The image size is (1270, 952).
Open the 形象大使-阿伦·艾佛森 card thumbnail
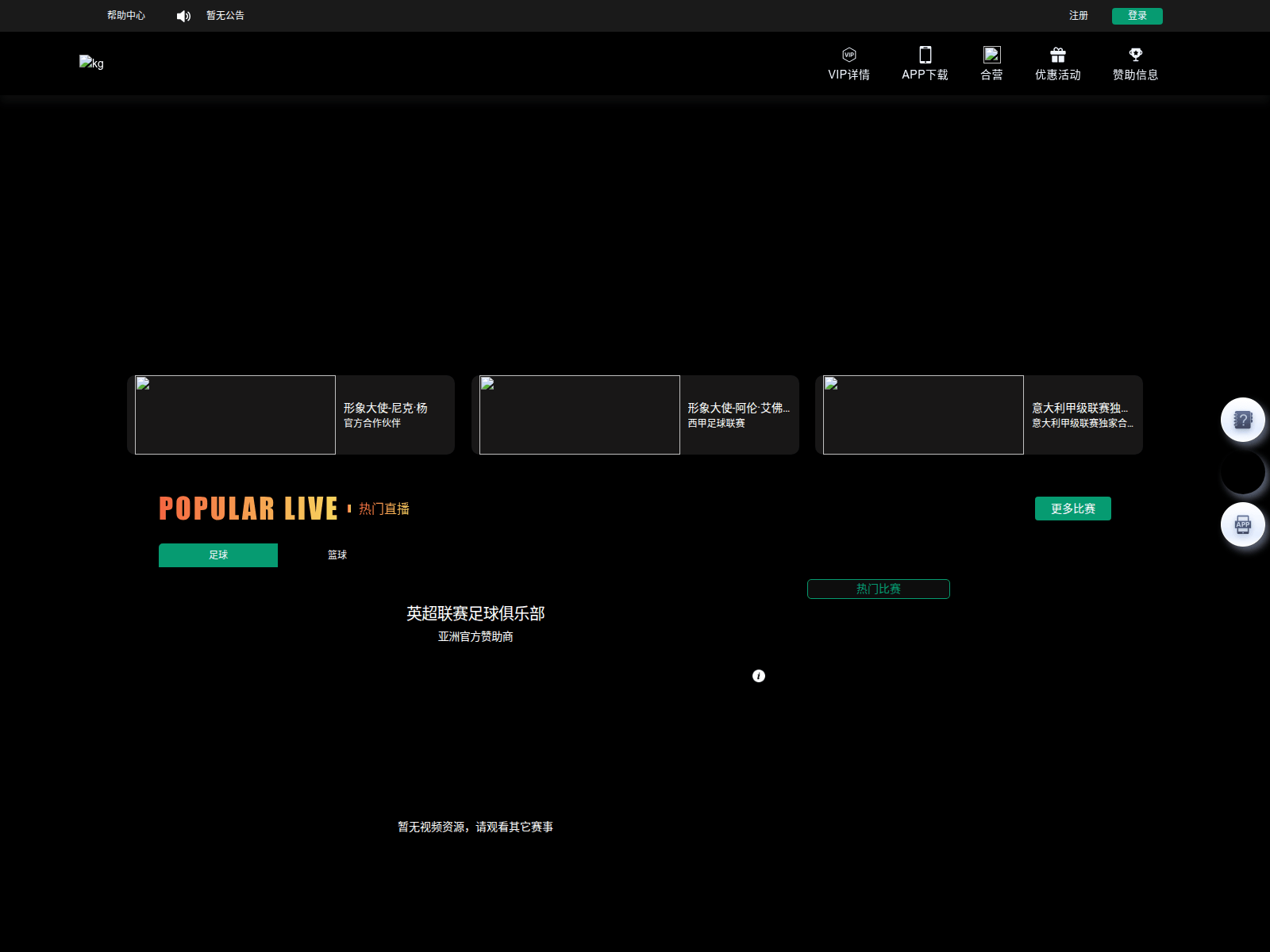click(579, 414)
